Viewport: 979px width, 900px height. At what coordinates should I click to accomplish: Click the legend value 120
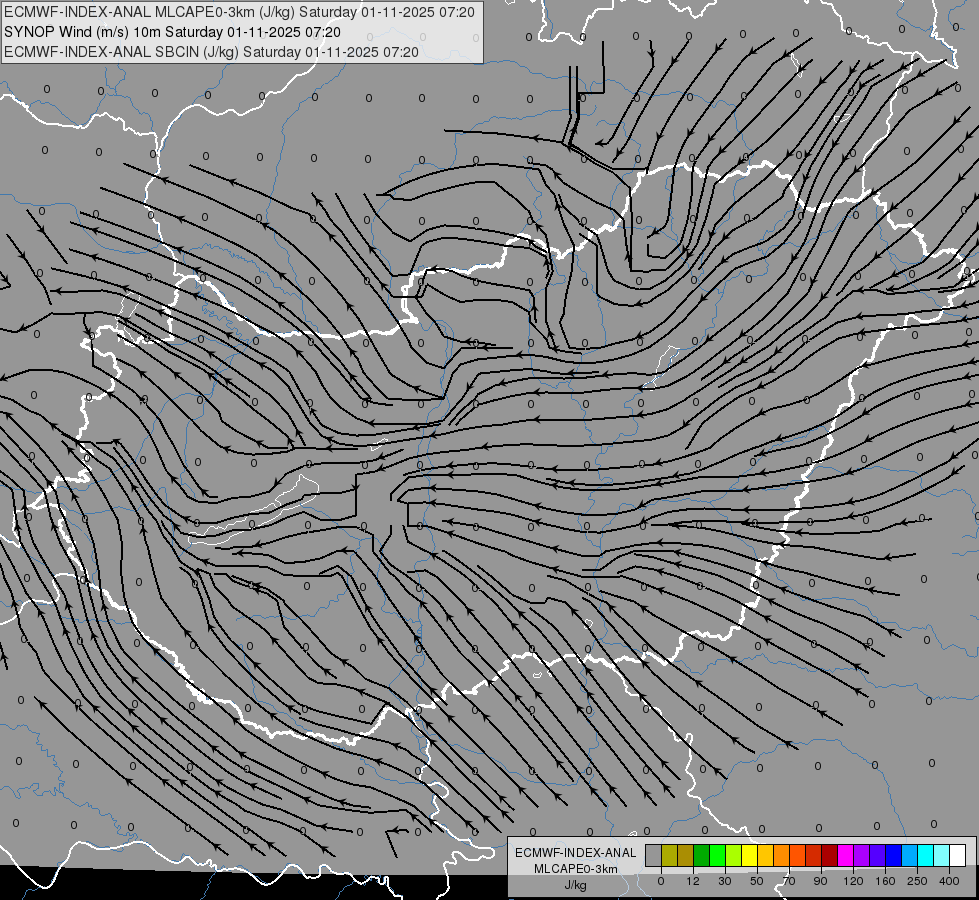[x=853, y=881]
